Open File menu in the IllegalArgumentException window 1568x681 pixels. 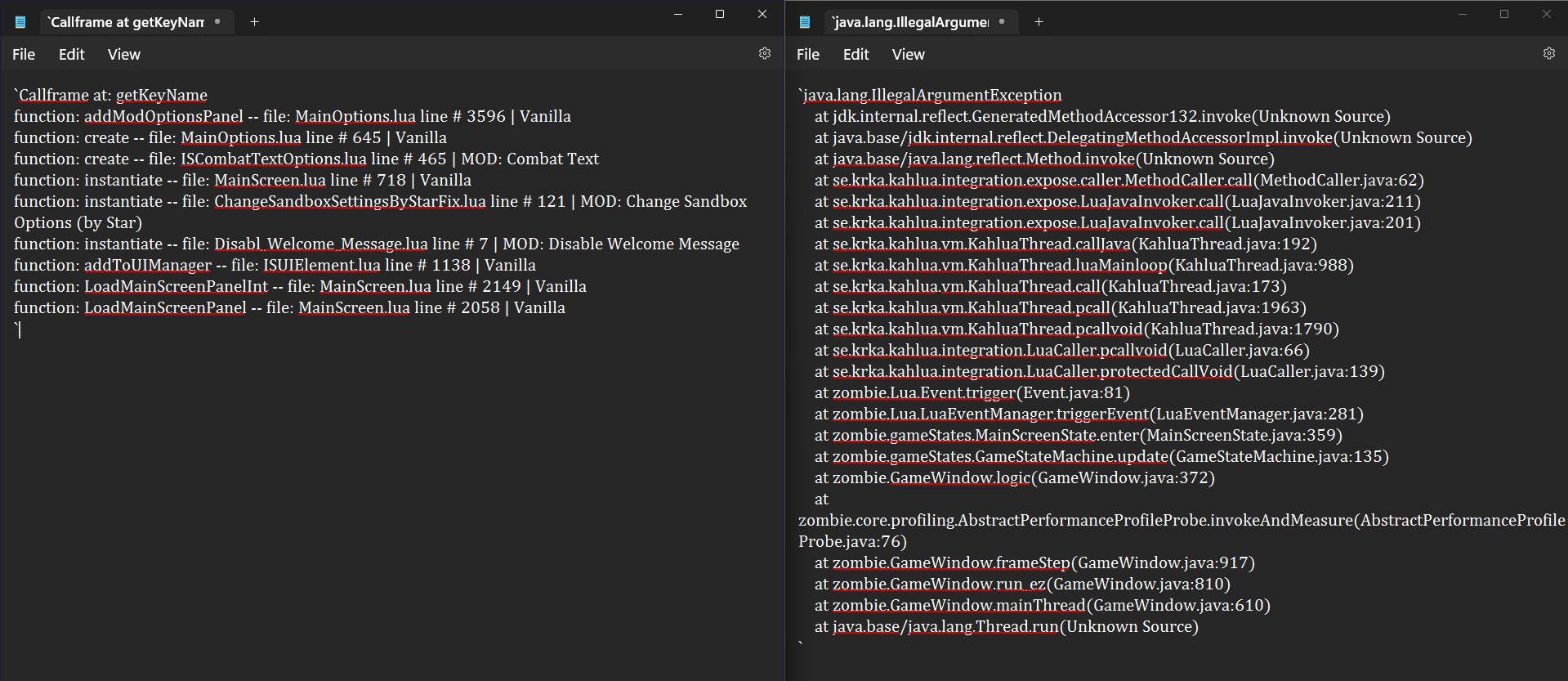click(808, 54)
